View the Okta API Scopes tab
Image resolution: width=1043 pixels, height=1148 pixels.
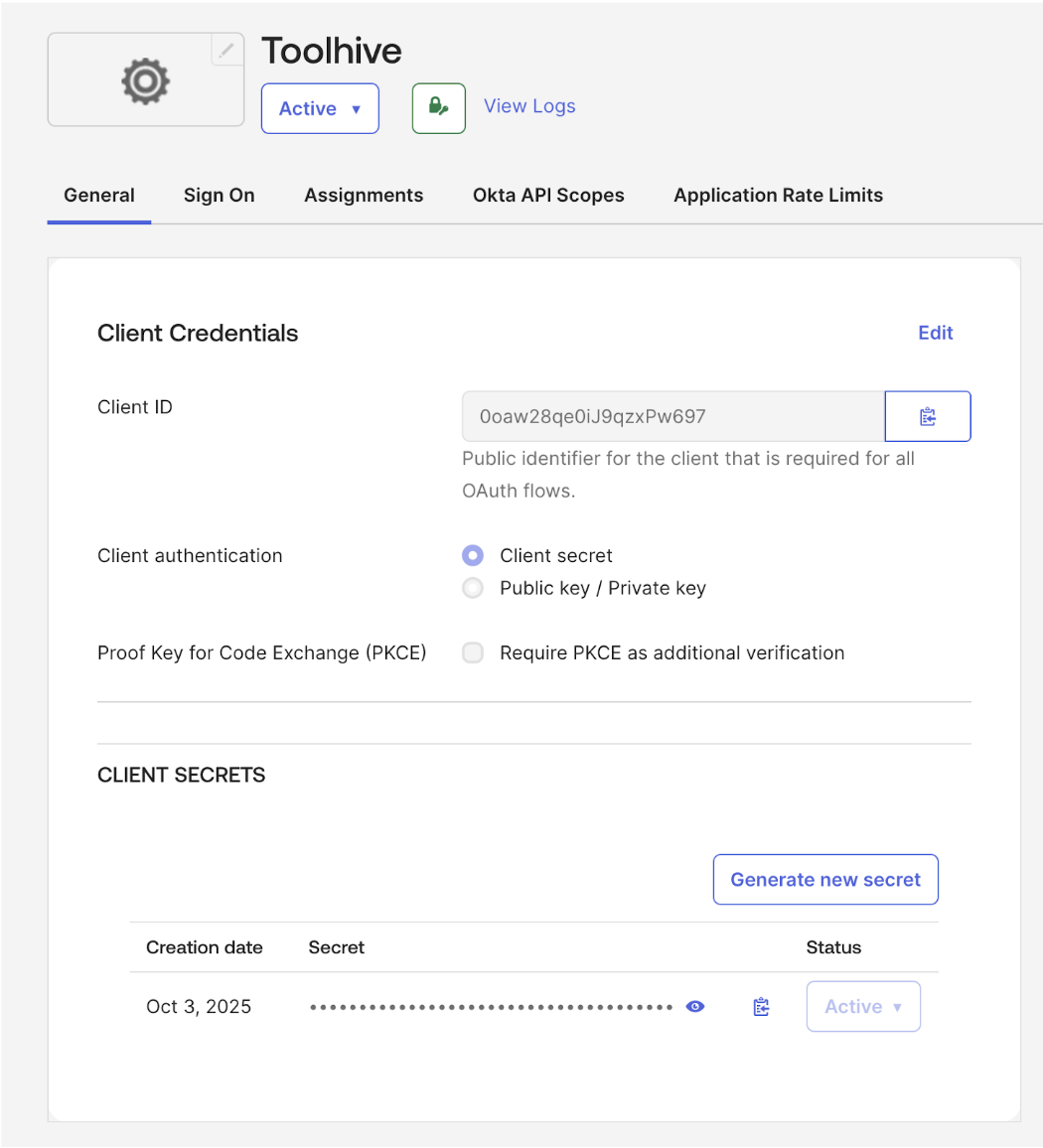[548, 195]
